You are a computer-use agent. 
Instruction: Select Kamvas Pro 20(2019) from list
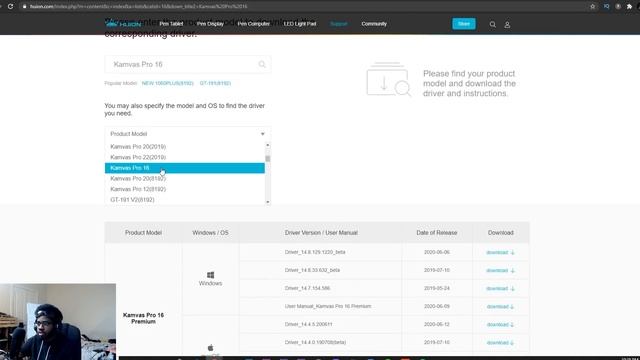click(x=184, y=147)
